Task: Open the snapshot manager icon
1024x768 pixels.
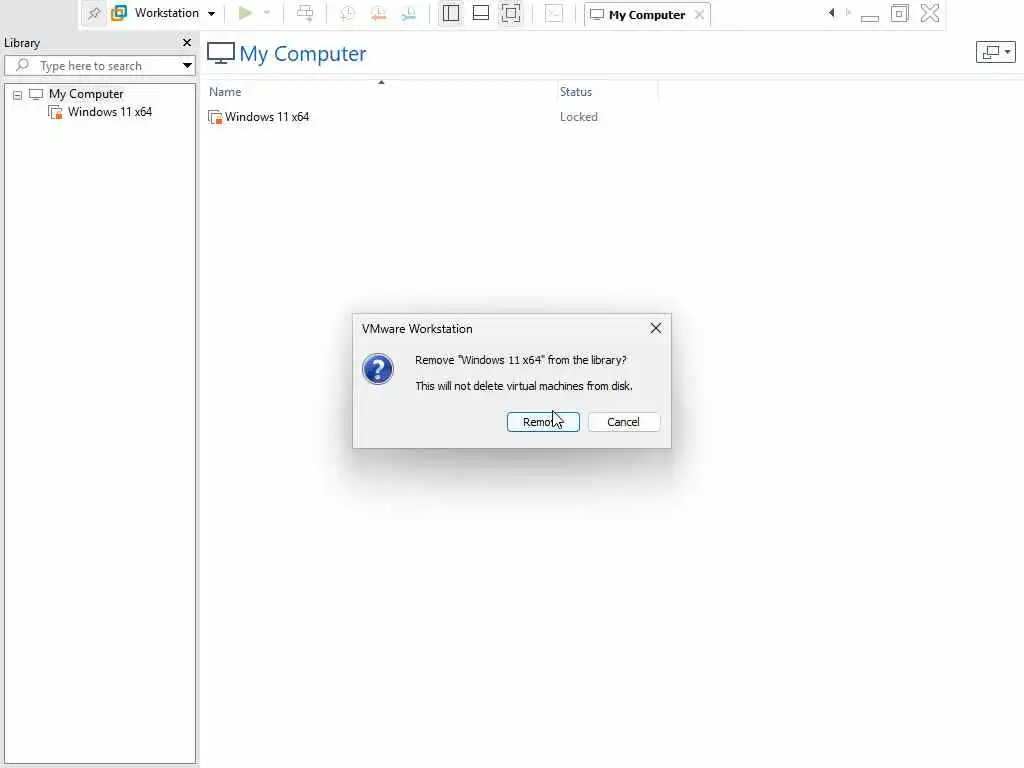Action: click(408, 13)
